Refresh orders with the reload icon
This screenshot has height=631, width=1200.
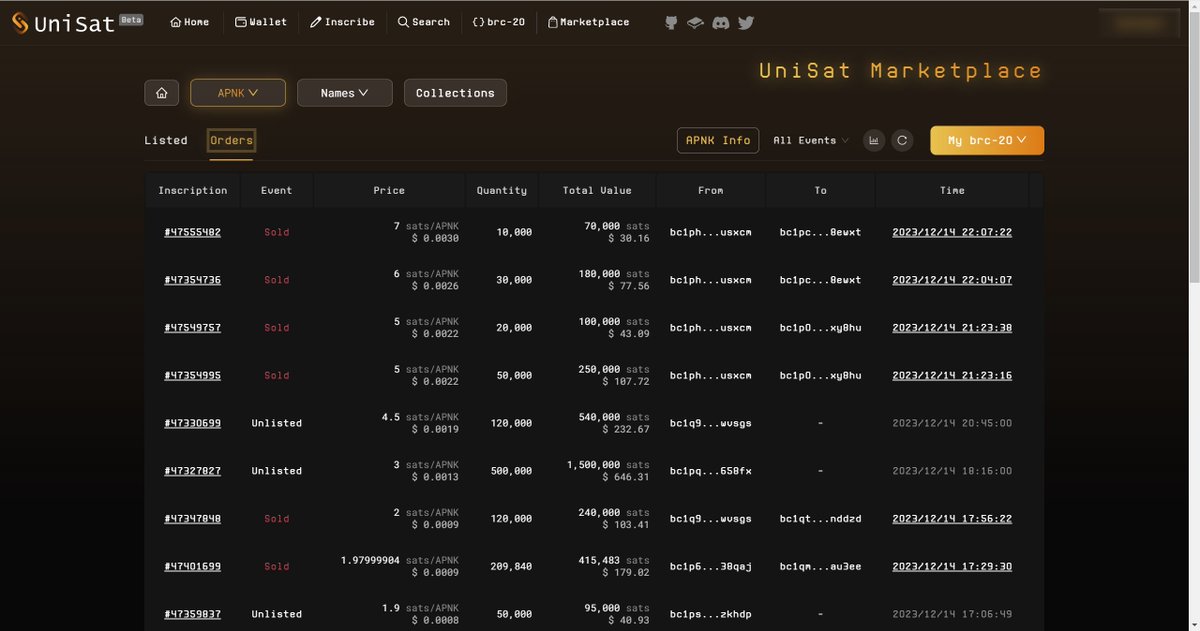point(902,141)
